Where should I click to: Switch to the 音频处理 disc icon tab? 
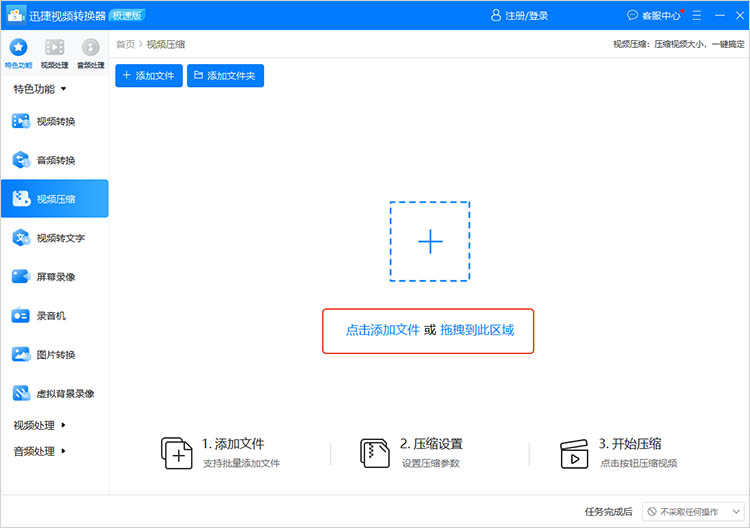point(90,53)
